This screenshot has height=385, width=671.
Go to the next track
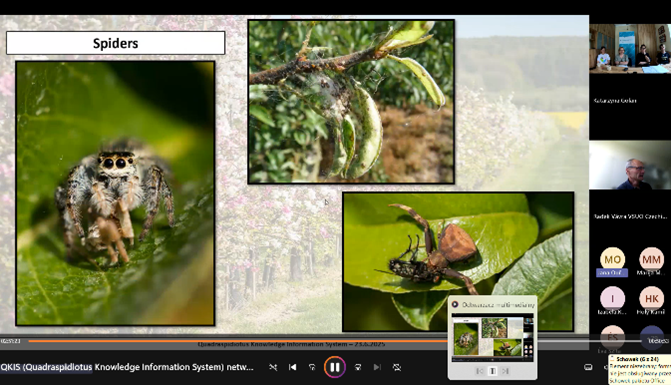pos(377,367)
